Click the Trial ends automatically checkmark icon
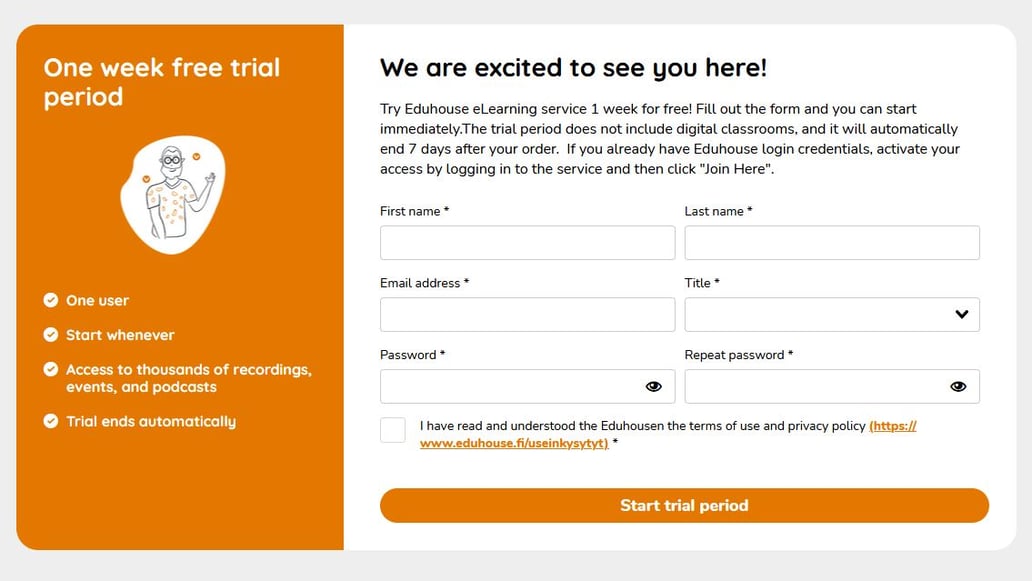The height and width of the screenshot is (581, 1032). point(51,421)
